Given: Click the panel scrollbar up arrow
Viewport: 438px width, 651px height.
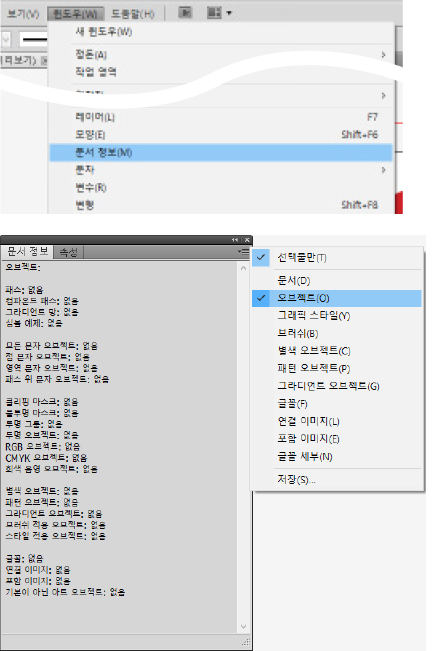Looking at the screenshot, I should pos(243,268).
